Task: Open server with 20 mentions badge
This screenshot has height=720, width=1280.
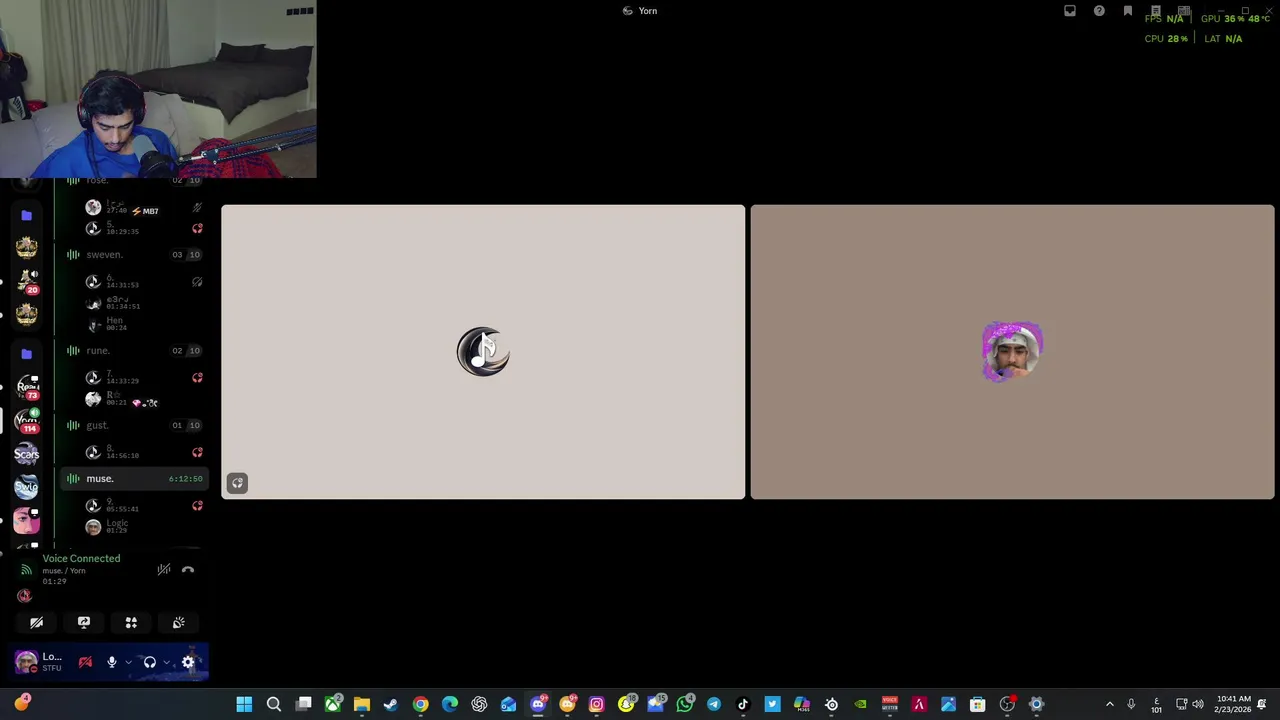Action: tap(27, 282)
